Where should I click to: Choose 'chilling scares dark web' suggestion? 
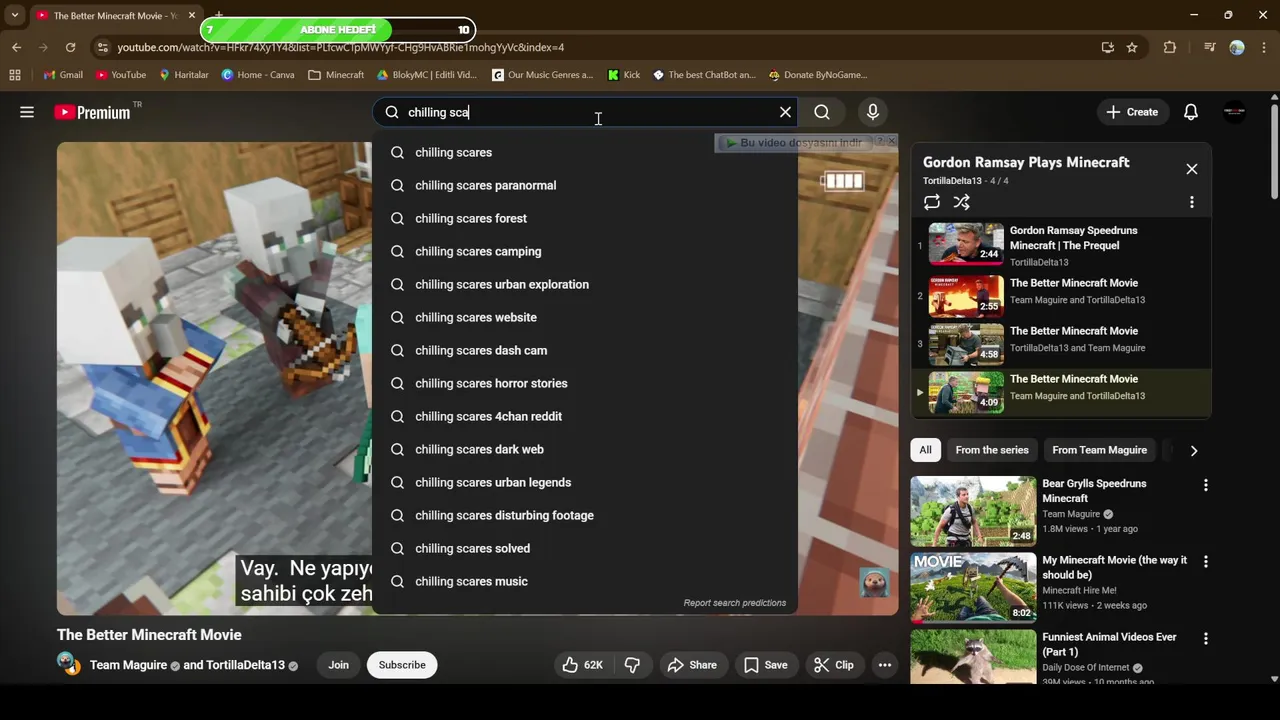pos(585,449)
